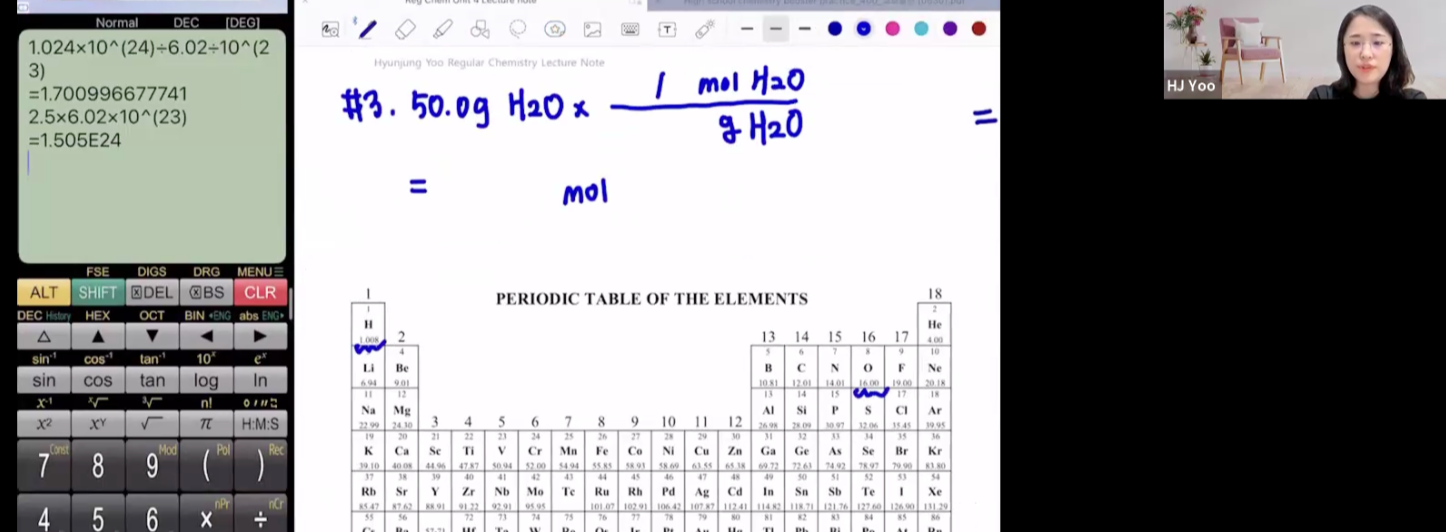Screen dimensions: 1446x532
Task: Select the pen tool in the note toolbar
Action: (x=367, y=29)
